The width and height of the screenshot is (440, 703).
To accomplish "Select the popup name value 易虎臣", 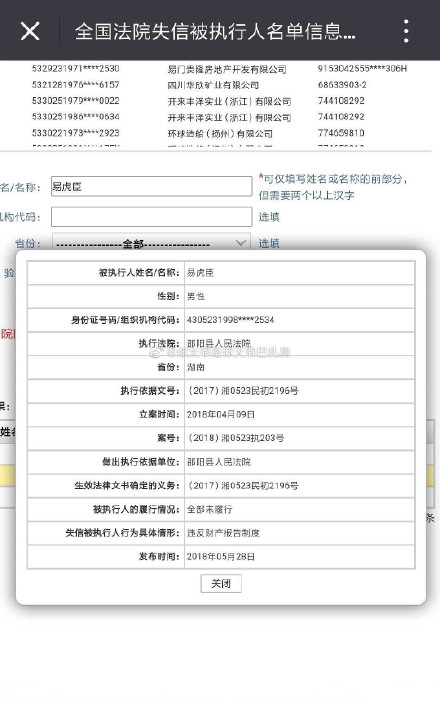I will click(x=200, y=273).
